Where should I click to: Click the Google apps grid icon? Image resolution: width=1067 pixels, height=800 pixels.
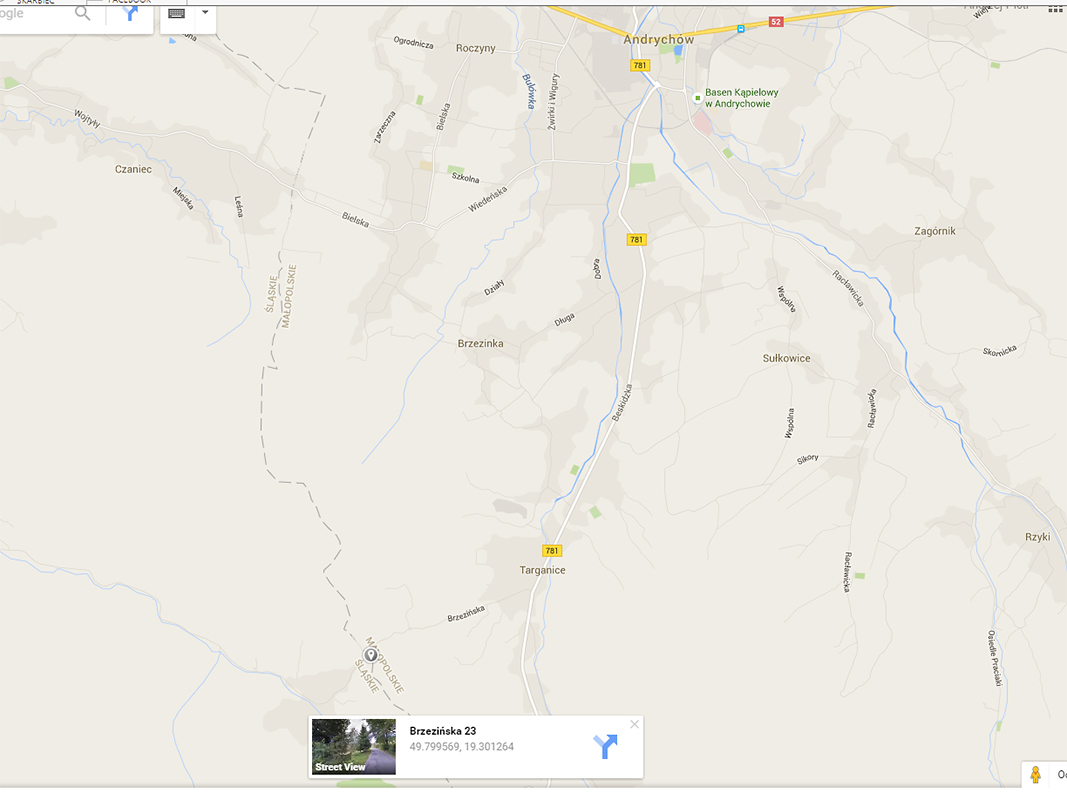(1056, 8)
